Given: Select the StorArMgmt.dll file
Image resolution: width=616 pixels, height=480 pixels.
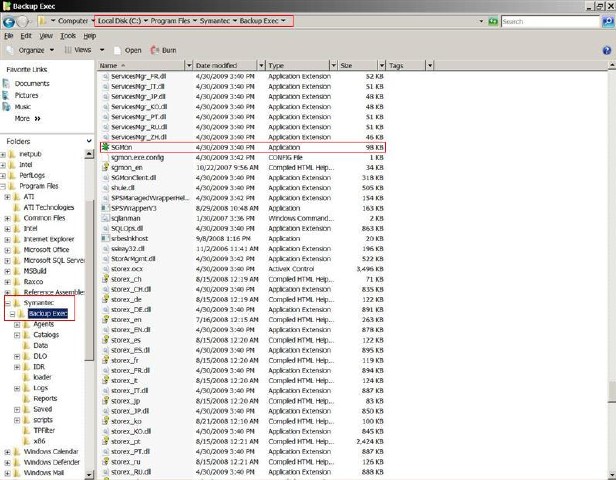Looking at the screenshot, I should coord(133,259).
